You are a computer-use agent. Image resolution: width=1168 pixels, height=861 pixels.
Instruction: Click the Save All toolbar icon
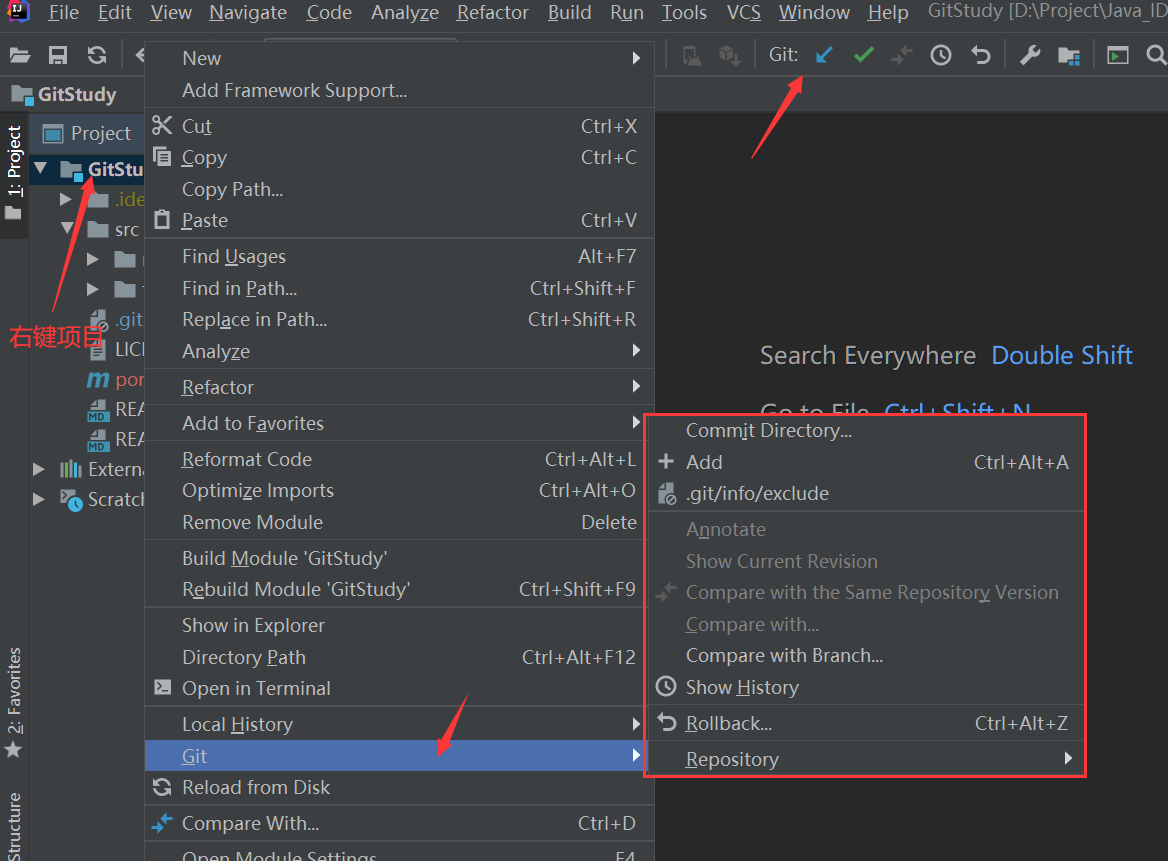58,55
